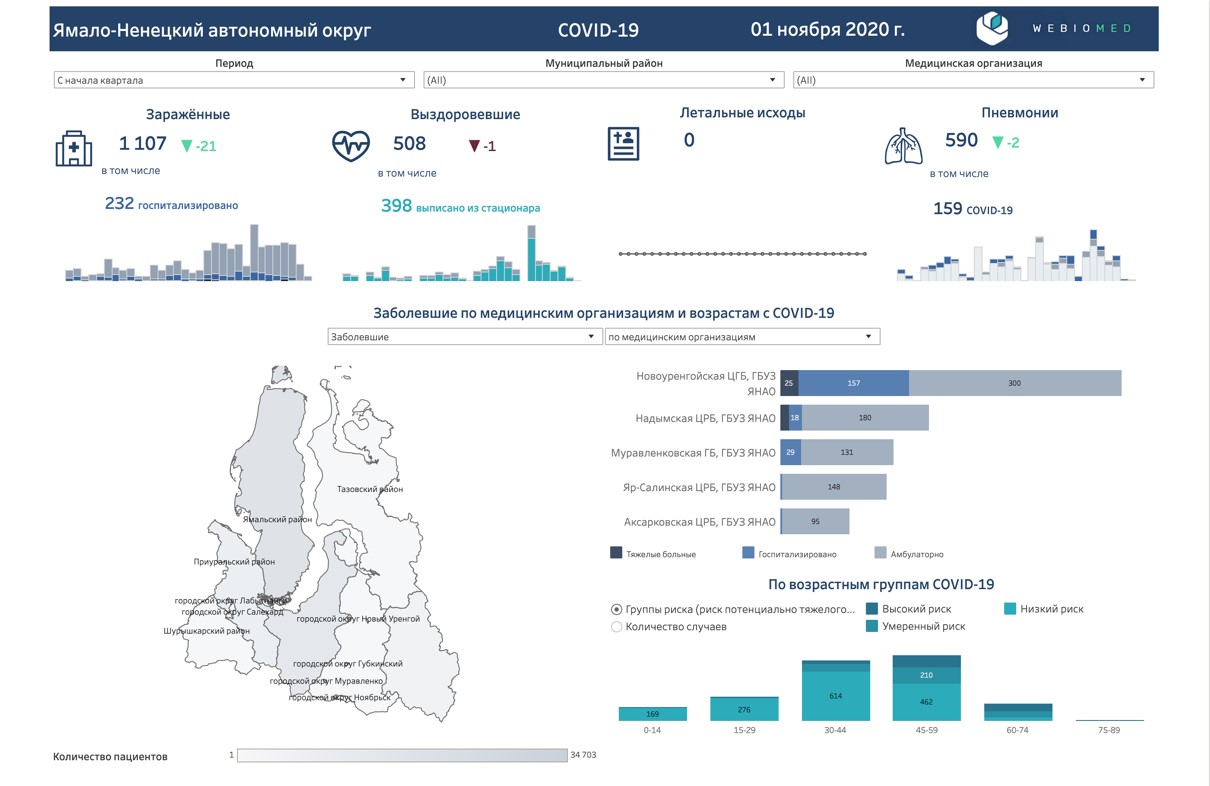The height and width of the screenshot is (786, 1210).
Task: Click the 169 bar for age group 0-14
Action: click(x=653, y=714)
